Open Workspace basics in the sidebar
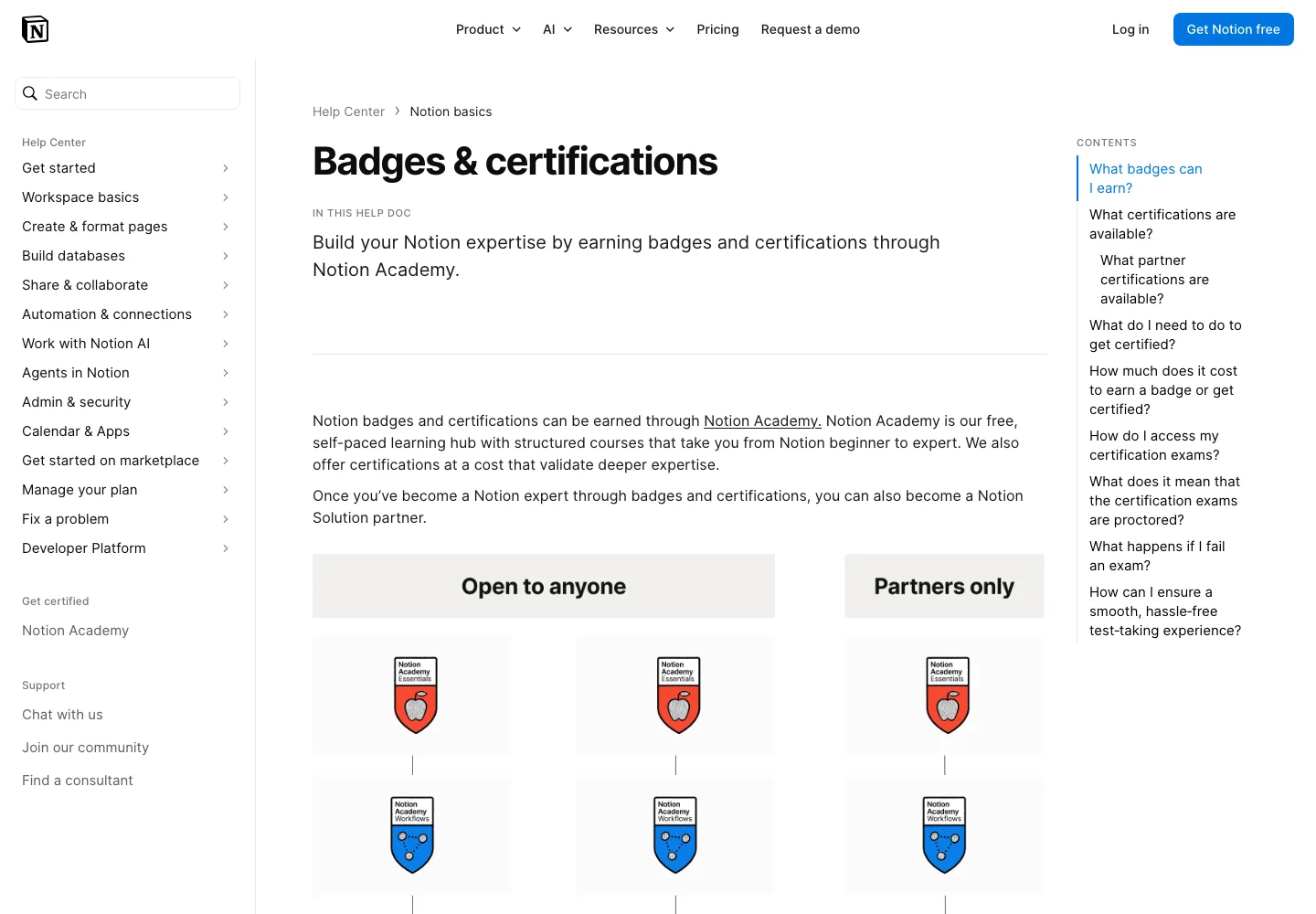This screenshot has width=1316, height=914. [80, 197]
